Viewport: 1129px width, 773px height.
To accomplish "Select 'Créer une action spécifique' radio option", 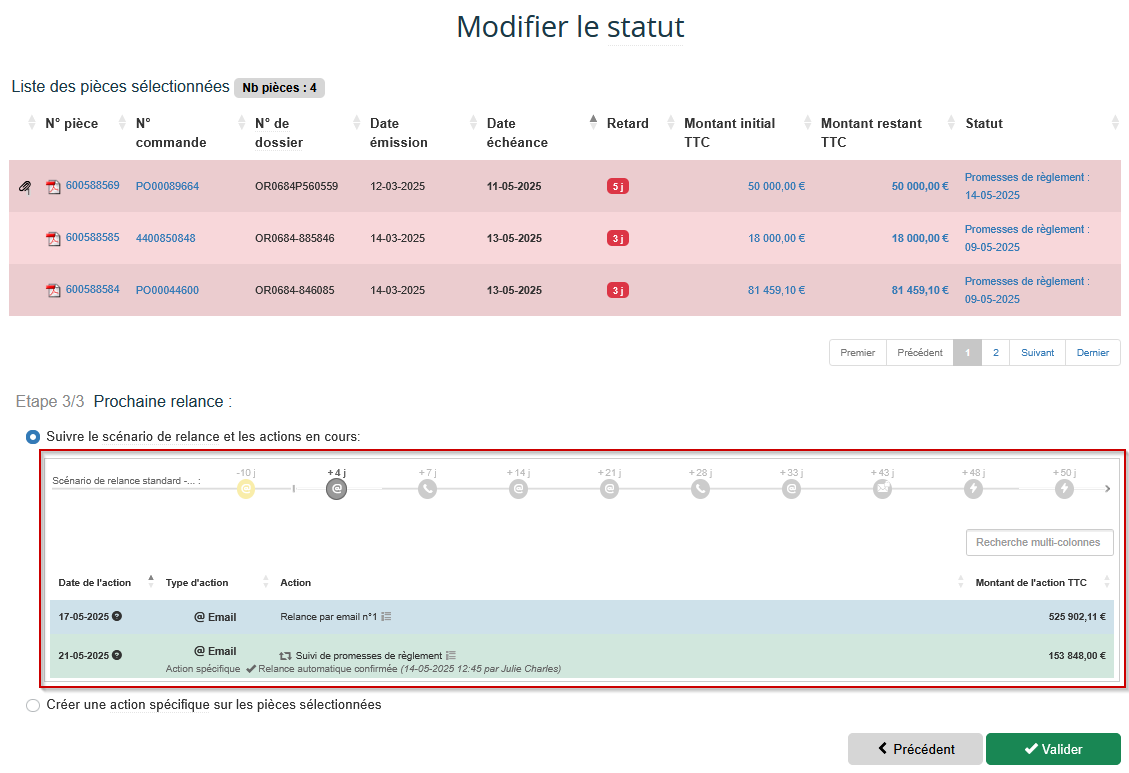I will coord(33,705).
